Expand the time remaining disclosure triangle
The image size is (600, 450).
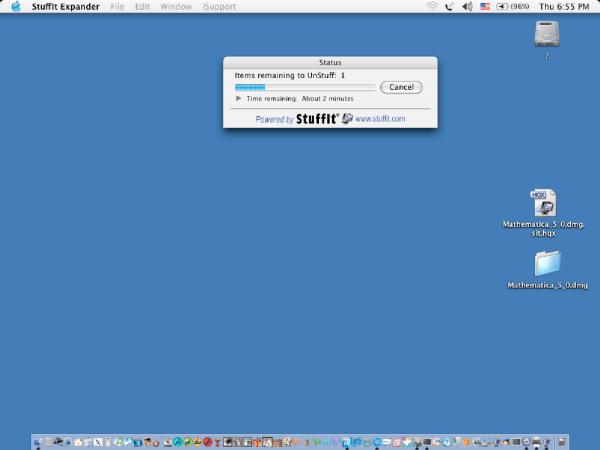pyautogui.click(x=238, y=99)
